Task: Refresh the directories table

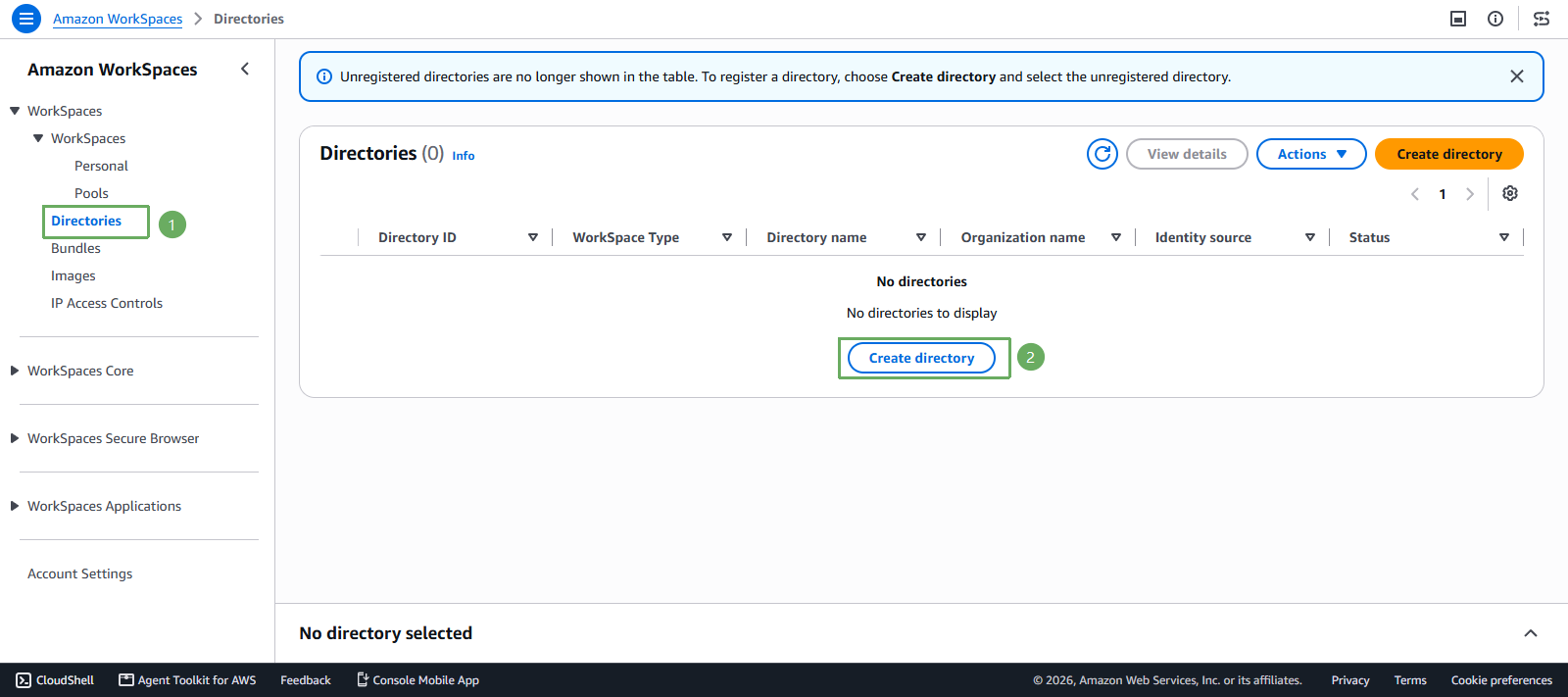Action: [1102, 154]
